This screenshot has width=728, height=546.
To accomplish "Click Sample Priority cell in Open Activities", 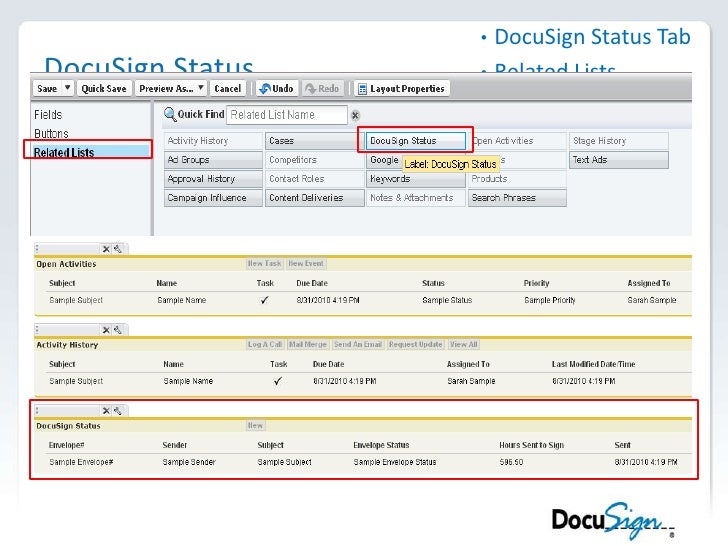I will [x=550, y=300].
